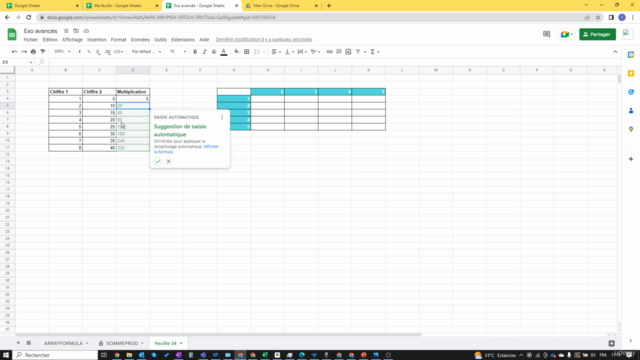Format as percent

[89, 52]
